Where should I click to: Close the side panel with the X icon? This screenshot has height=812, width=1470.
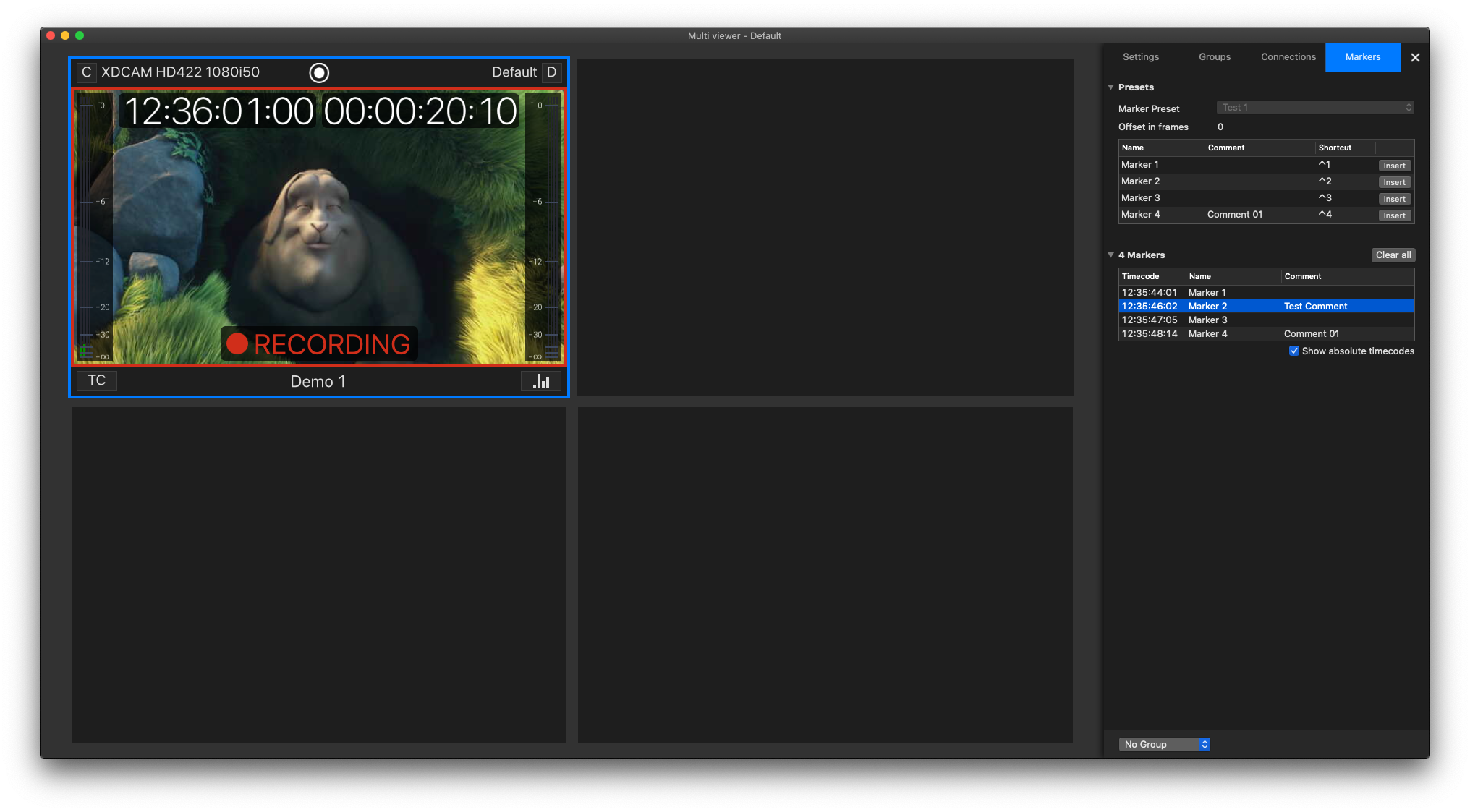1415,57
